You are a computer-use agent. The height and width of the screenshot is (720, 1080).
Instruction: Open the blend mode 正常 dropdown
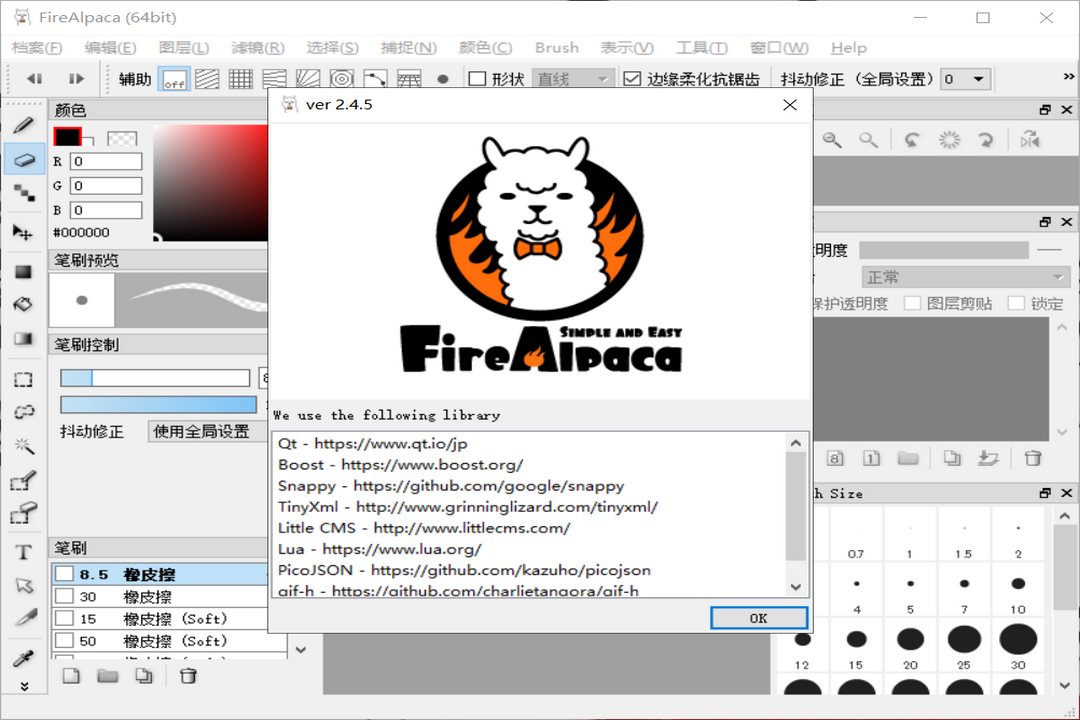pyautogui.click(x=963, y=276)
